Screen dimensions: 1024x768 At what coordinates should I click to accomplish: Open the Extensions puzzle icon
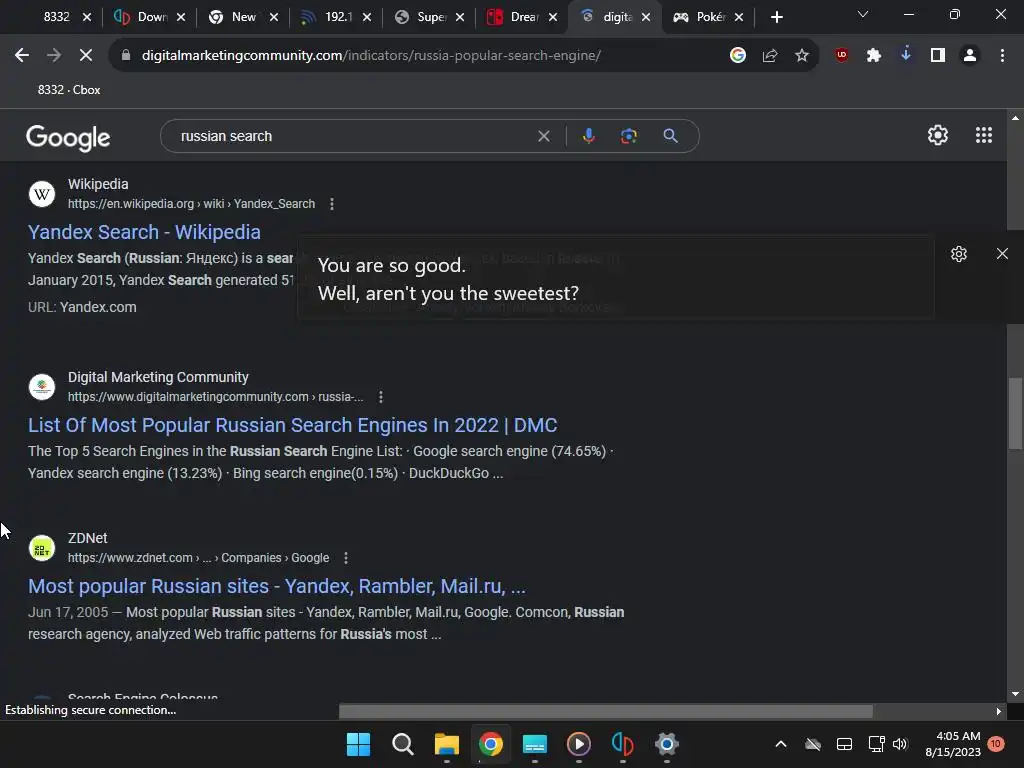coord(874,56)
